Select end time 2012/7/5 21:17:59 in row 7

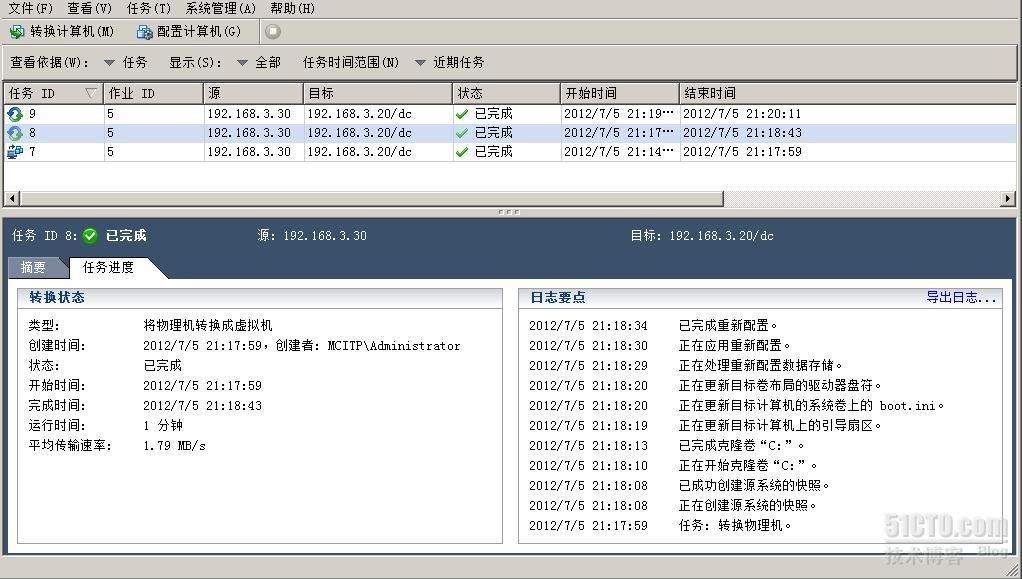coord(742,152)
